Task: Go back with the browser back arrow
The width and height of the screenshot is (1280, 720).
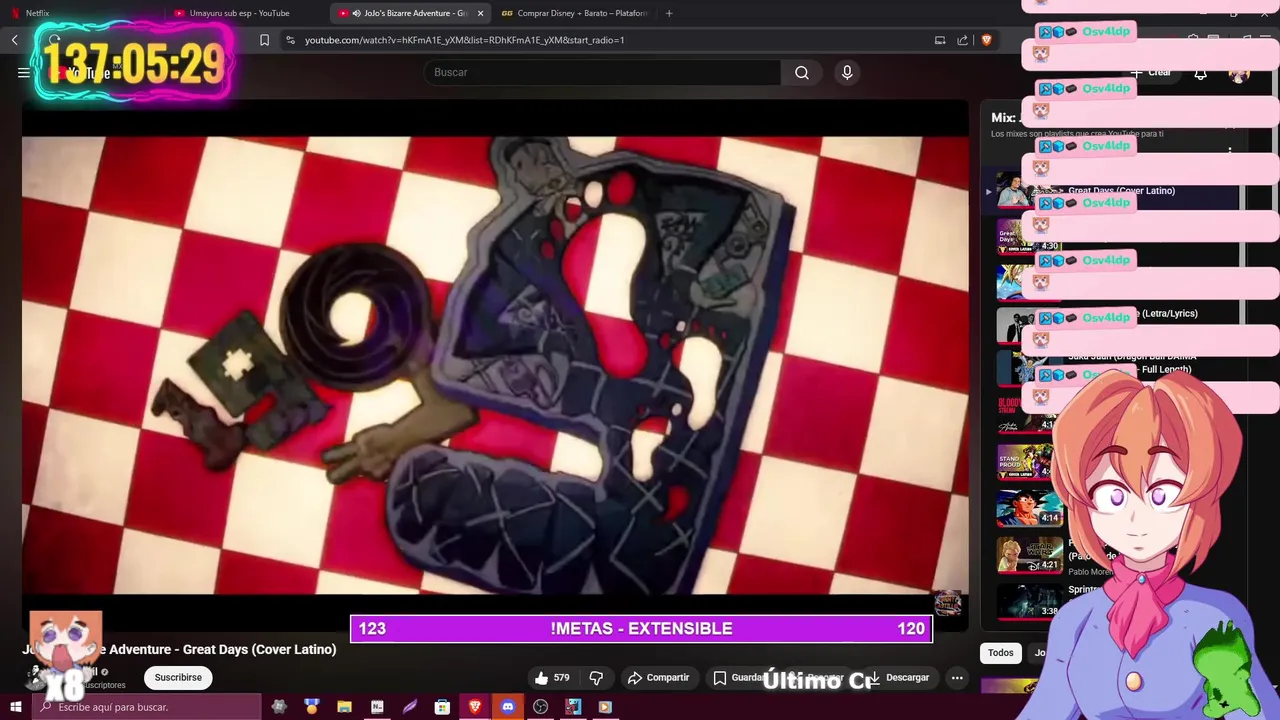Action: [15, 40]
